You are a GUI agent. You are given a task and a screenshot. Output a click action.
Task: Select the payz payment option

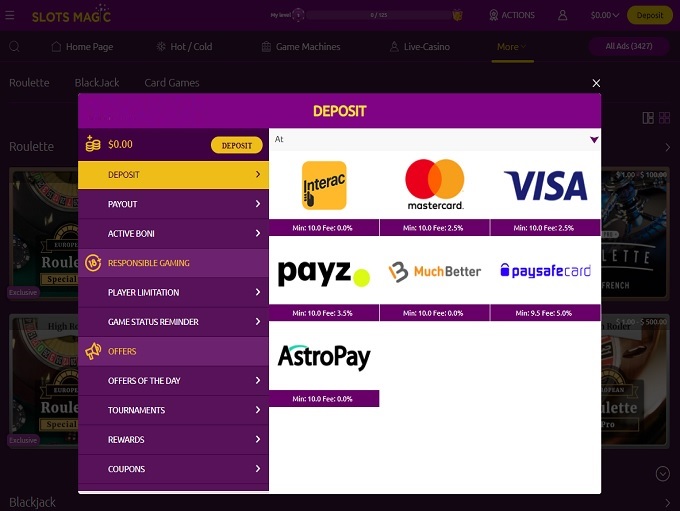(x=324, y=272)
